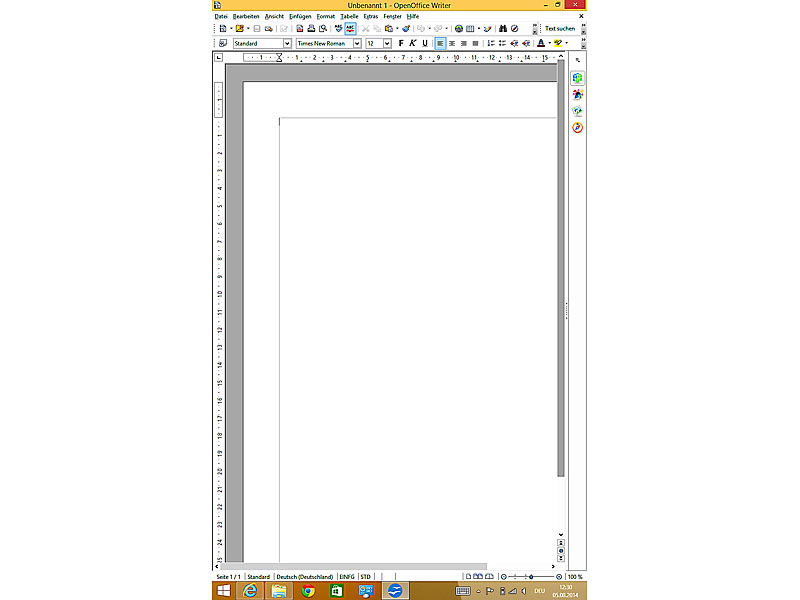Open the Navigator sidebar compass icon
Viewport: 800px width, 600px height.
pos(577,128)
